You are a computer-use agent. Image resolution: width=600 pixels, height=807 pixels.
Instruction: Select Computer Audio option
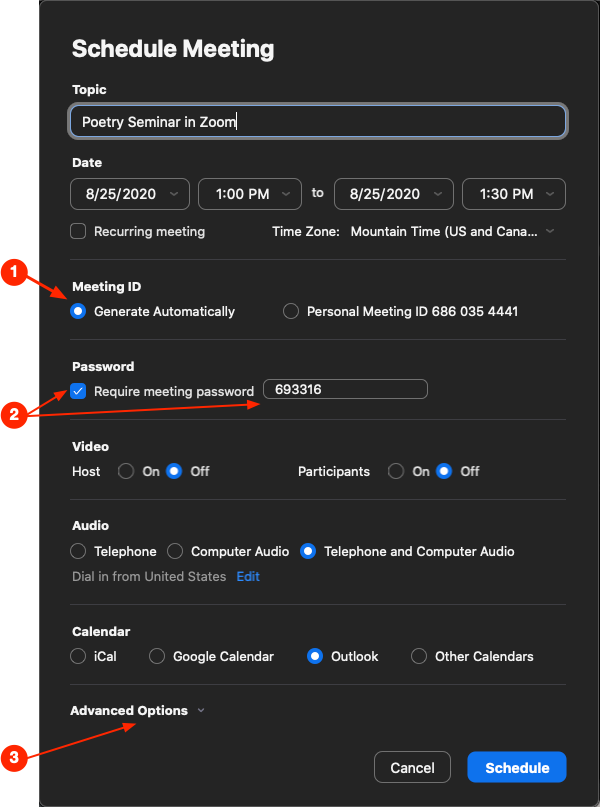(x=175, y=551)
